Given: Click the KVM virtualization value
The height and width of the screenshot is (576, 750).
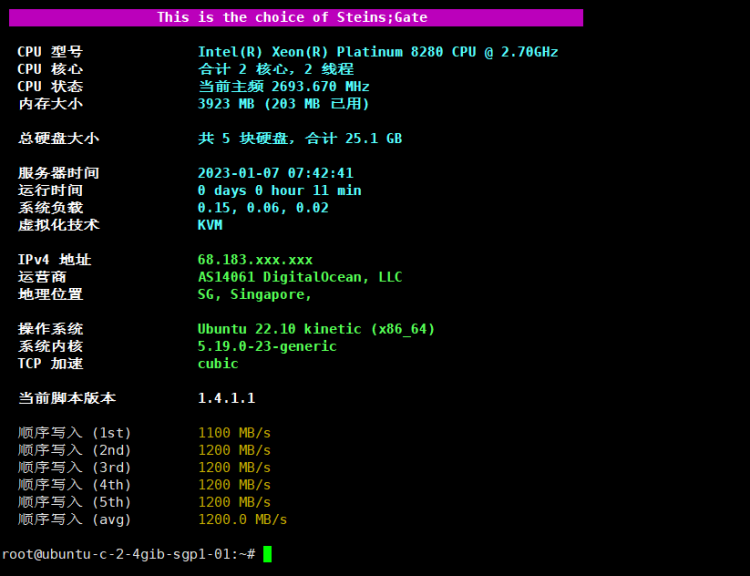Looking at the screenshot, I should 210,225.
